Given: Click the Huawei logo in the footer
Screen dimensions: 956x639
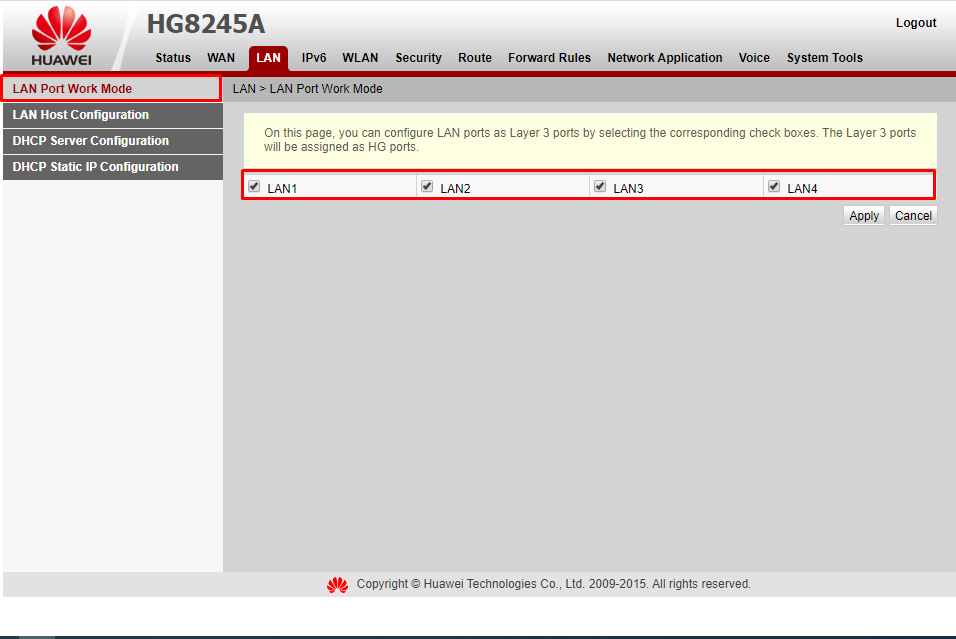Looking at the screenshot, I should coord(337,584).
